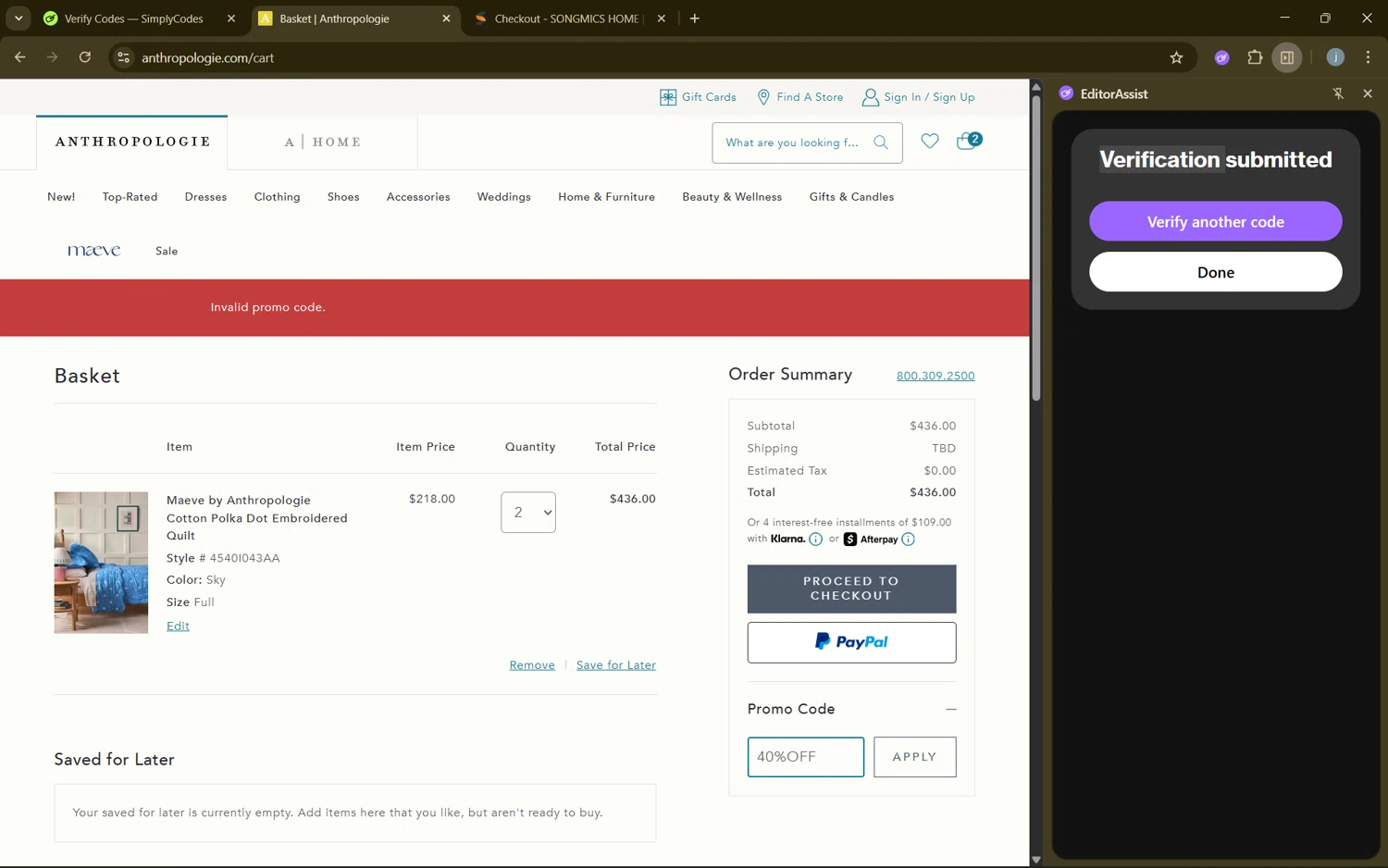This screenshot has width=1388, height=868.
Task: Click the Afterpay info icon
Action: click(x=908, y=539)
